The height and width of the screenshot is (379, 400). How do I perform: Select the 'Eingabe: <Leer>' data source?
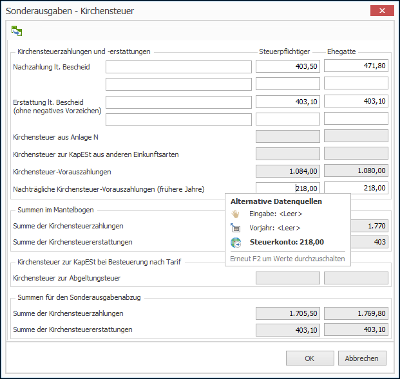(276, 214)
